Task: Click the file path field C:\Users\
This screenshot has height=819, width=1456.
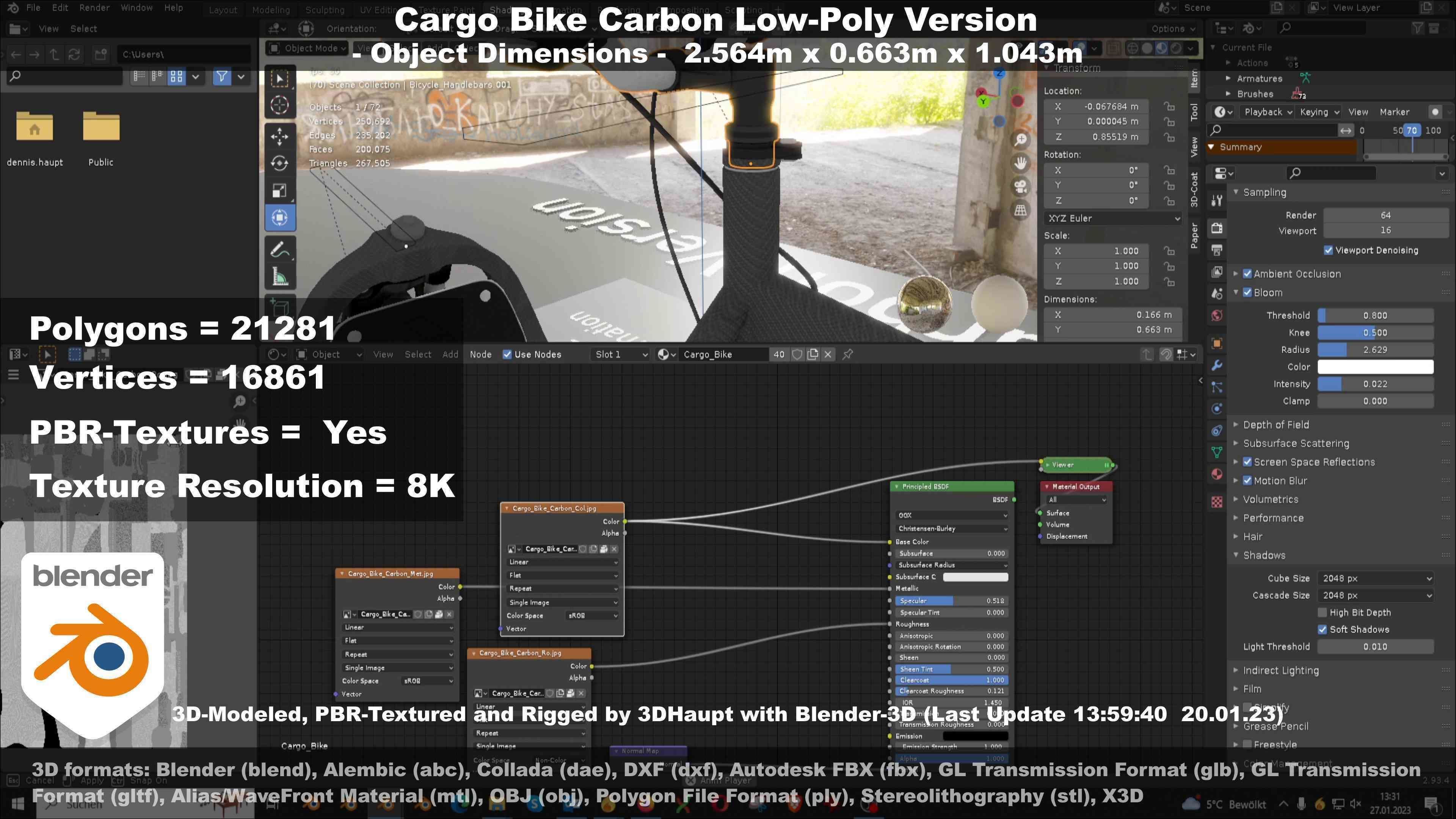Action: (184, 54)
